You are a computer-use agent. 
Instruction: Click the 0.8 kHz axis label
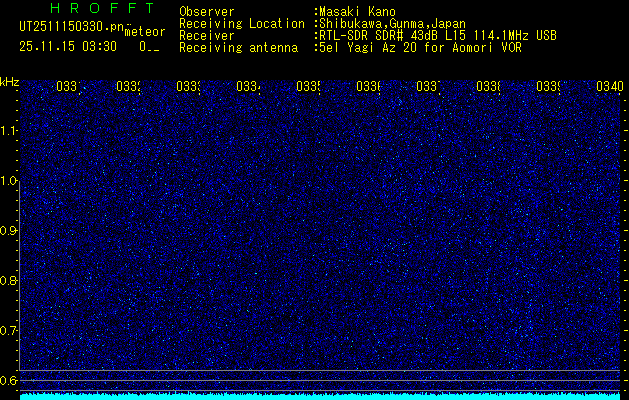(9, 280)
